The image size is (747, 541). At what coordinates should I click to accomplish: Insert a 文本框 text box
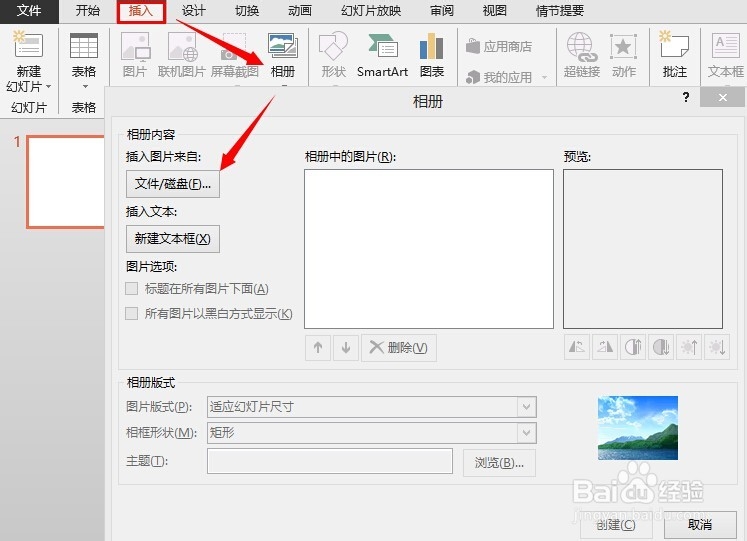(x=726, y=55)
